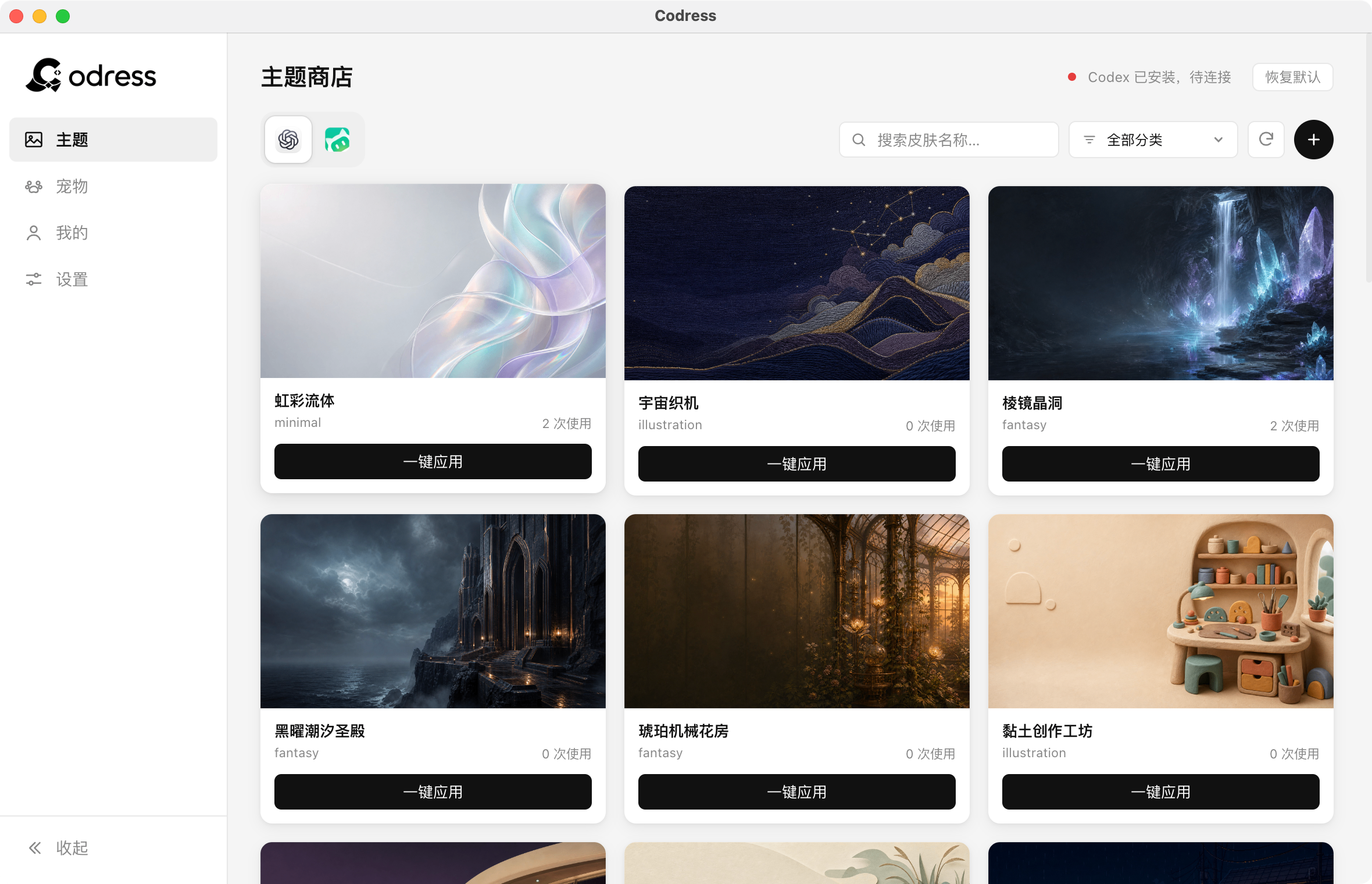Select the green app icon tab

tap(337, 140)
